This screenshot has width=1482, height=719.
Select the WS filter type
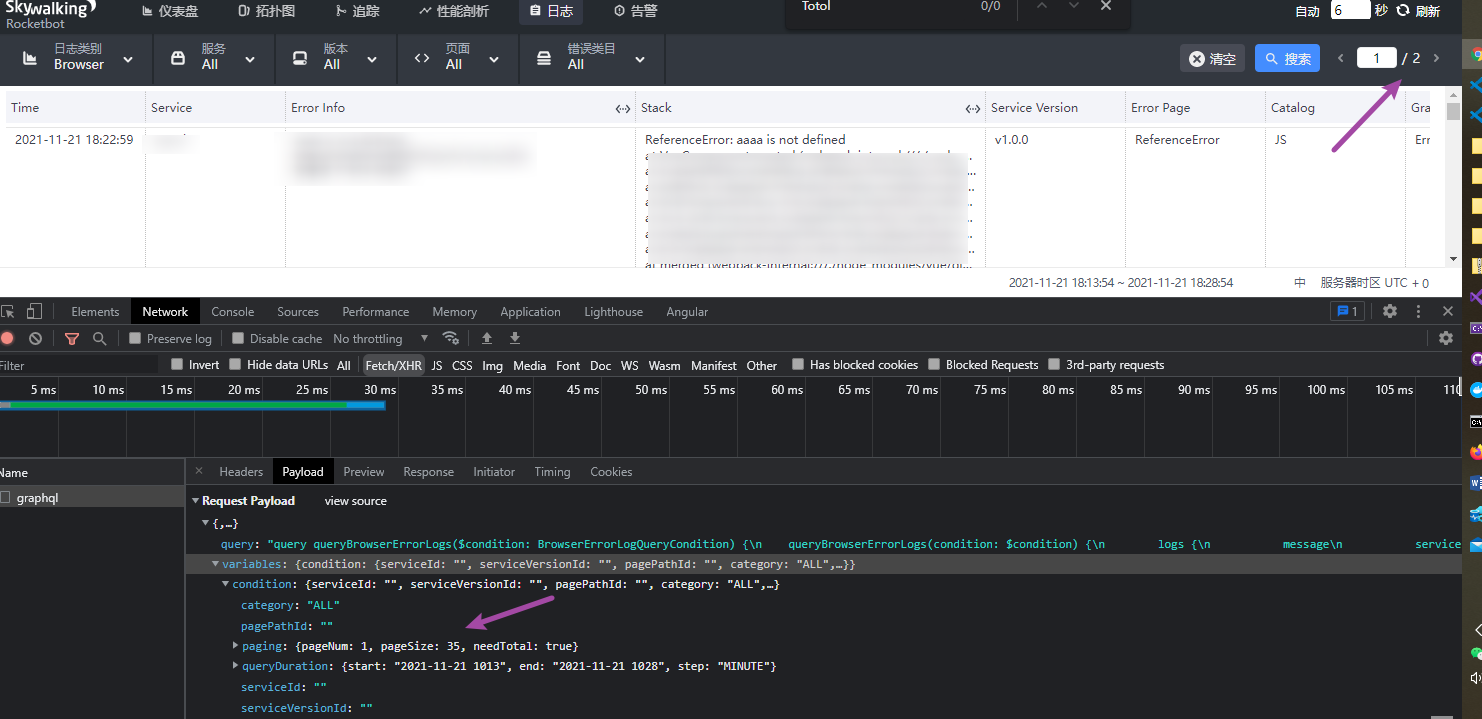[x=629, y=365]
